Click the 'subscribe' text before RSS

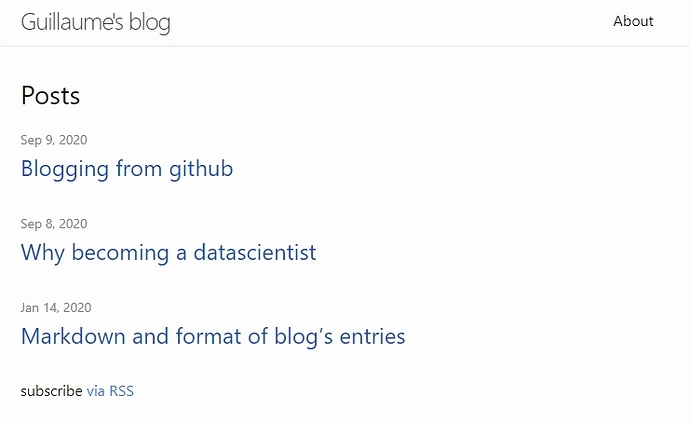pyautogui.click(x=51, y=391)
